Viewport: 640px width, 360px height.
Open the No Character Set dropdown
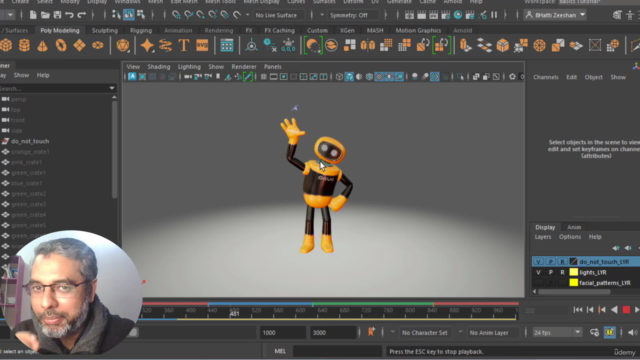click(424, 333)
